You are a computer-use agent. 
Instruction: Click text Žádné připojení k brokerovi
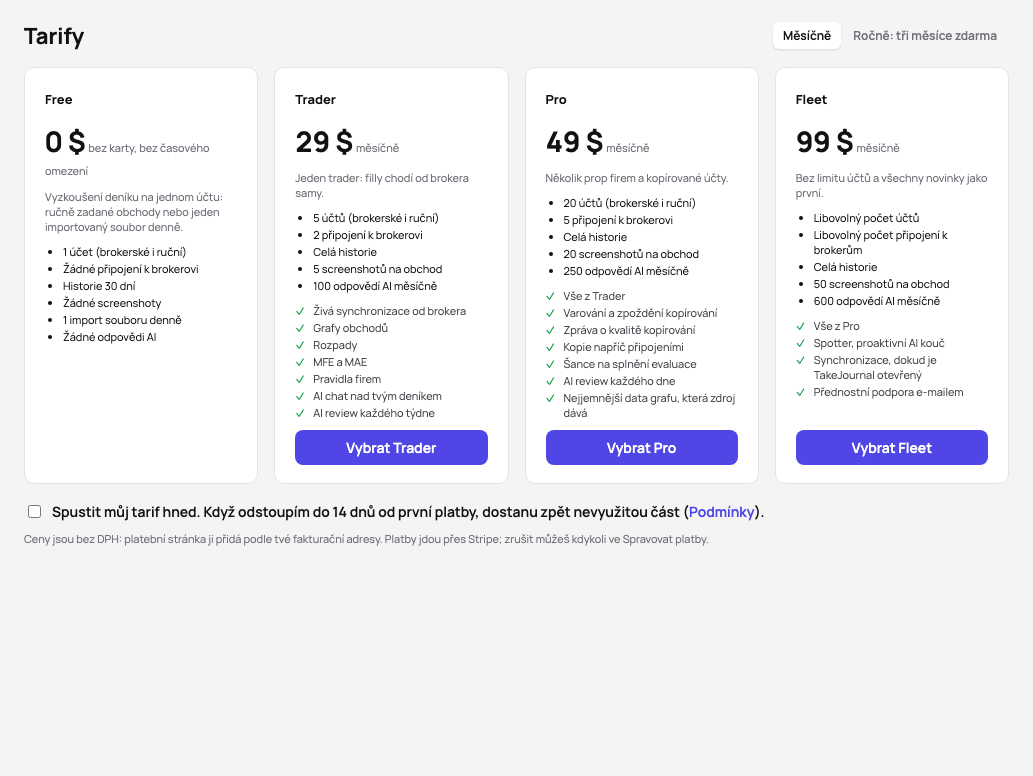(x=130, y=269)
